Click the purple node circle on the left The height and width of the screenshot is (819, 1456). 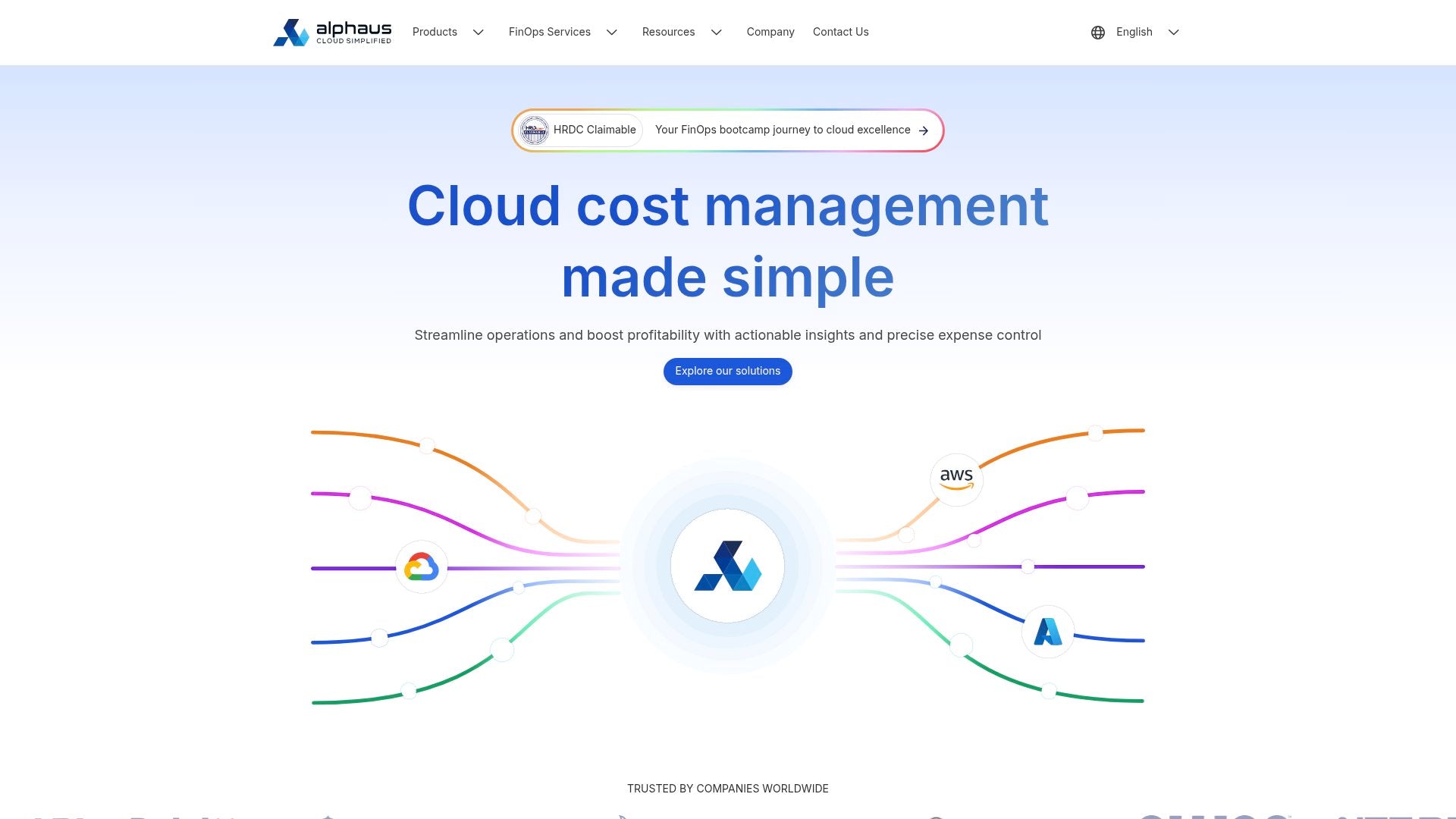pos(360,498)
